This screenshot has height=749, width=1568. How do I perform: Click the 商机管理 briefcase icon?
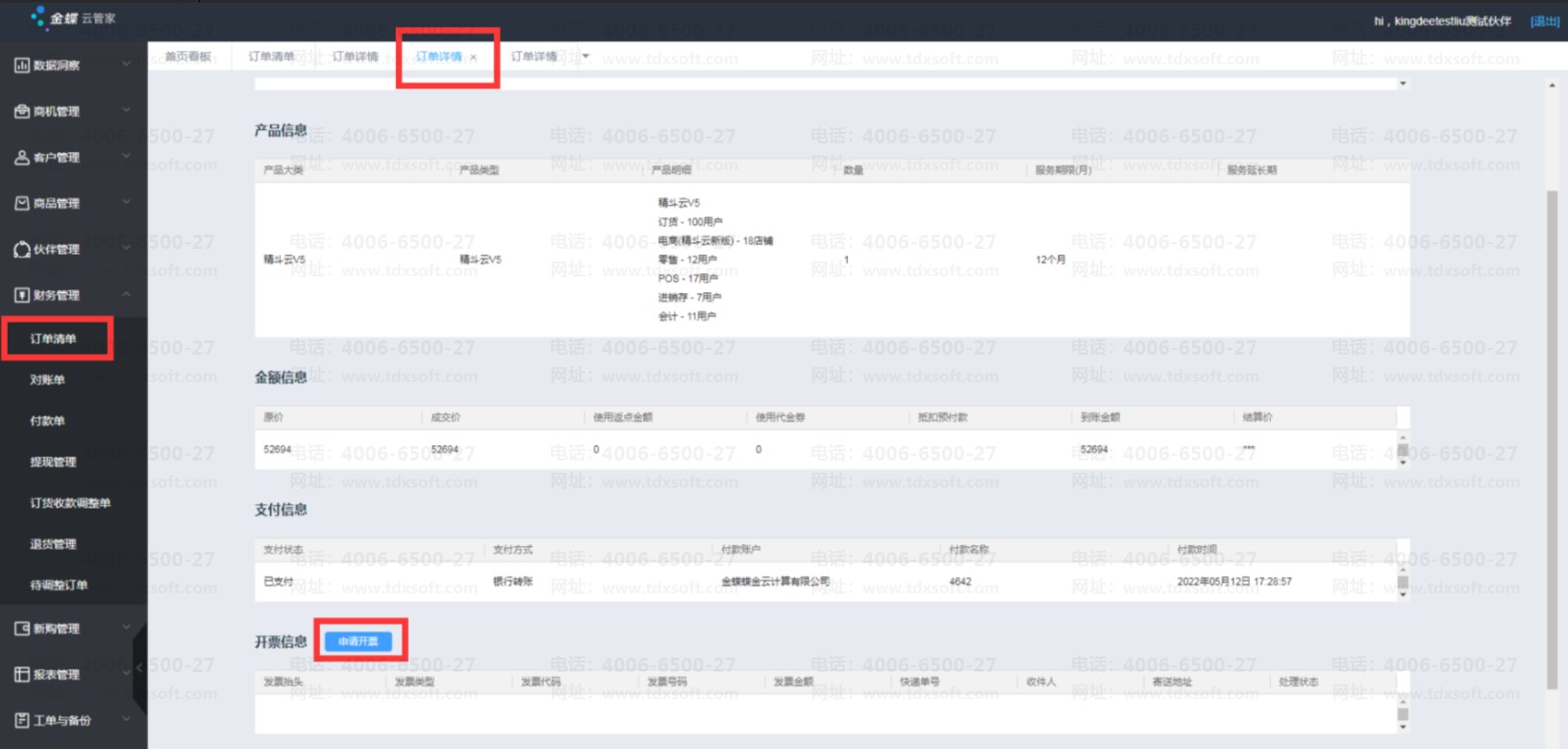(x=21, y=112)
